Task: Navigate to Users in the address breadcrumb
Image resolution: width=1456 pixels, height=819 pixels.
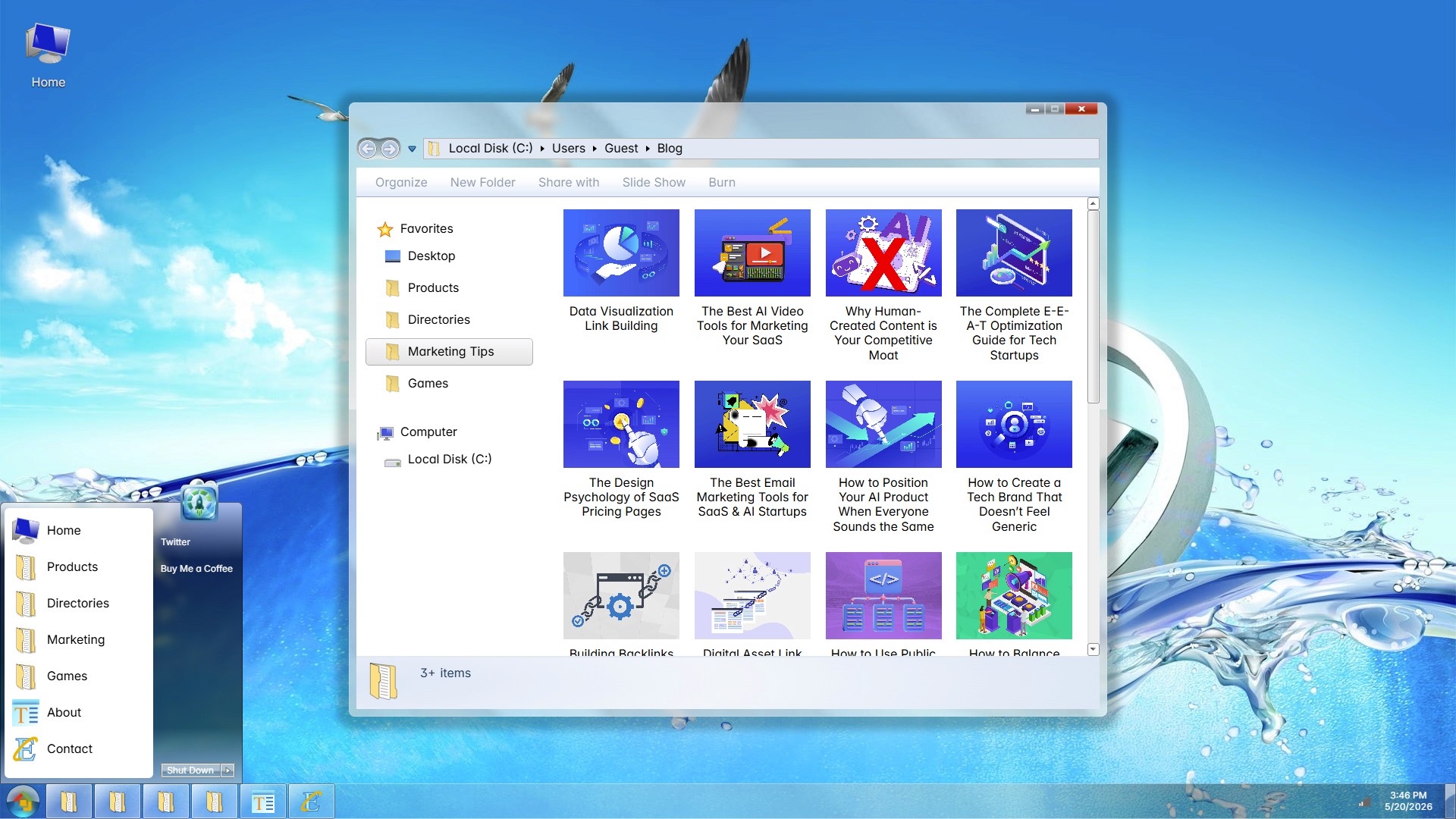Action: 569,149
